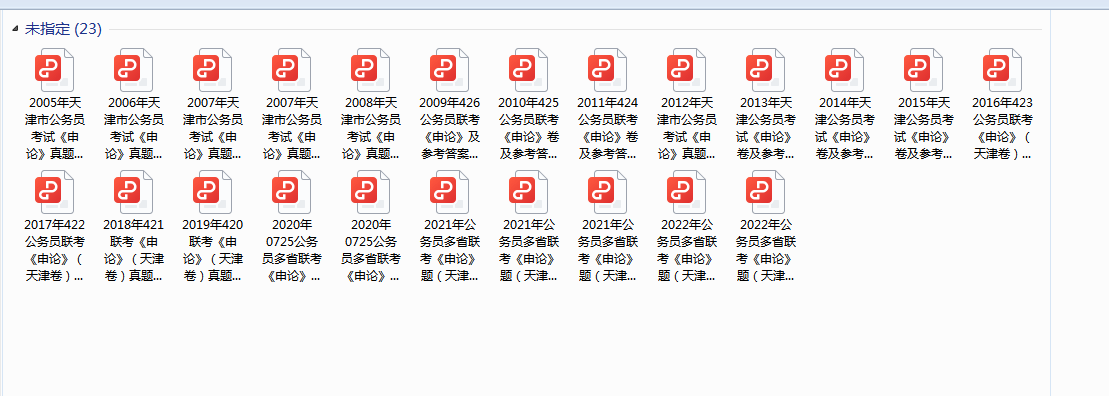Select the 2009年426公务员联考 file name label

click(450, 128)
